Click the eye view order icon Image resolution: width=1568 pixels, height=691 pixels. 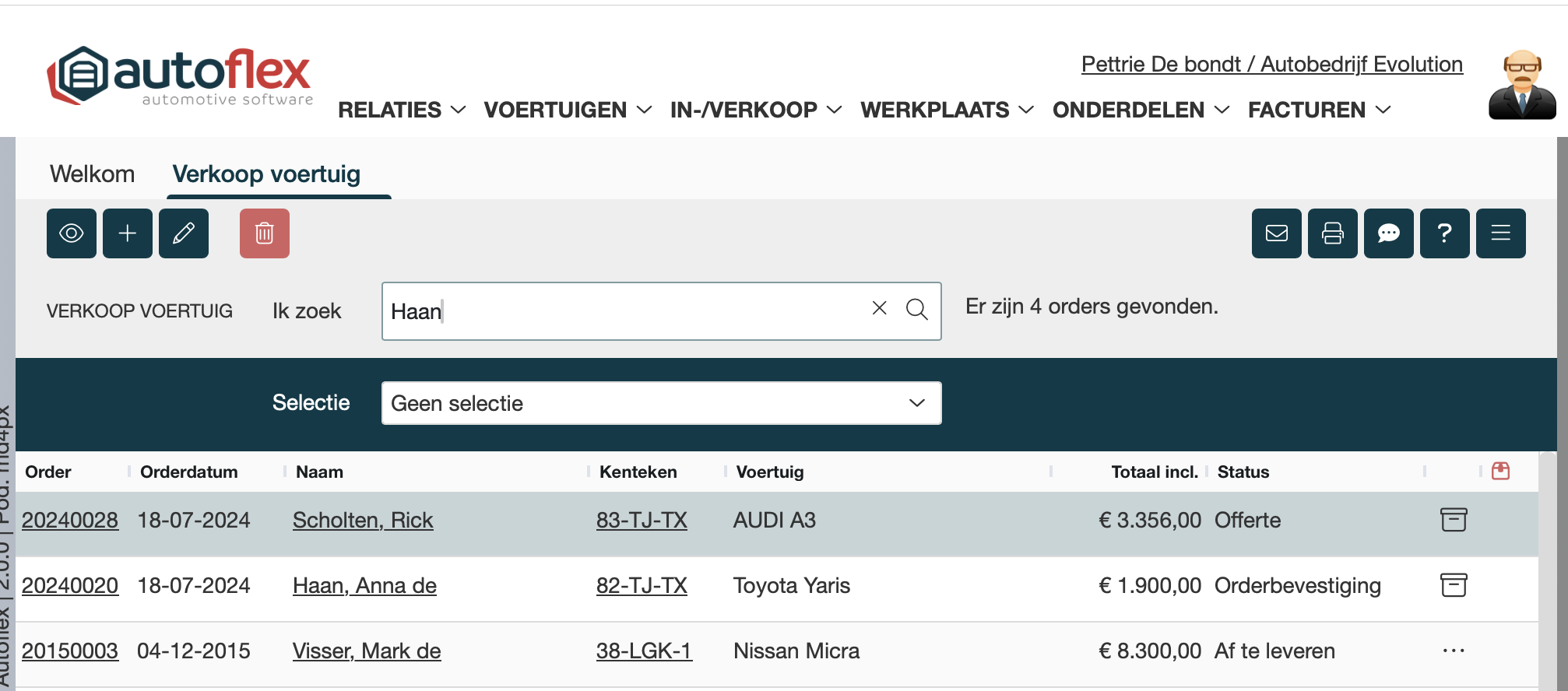pos(72,233)
